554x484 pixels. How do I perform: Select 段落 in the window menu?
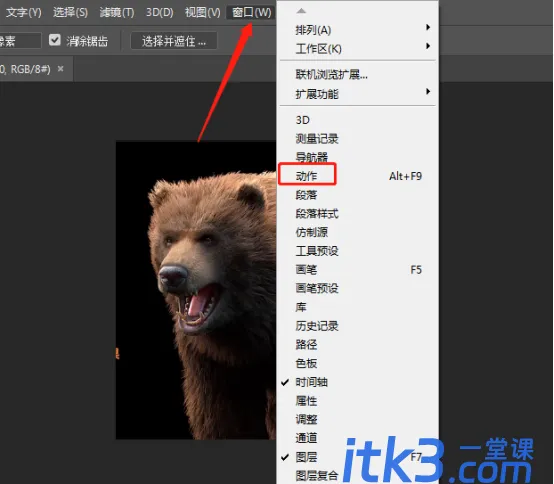tap(358, 195)
